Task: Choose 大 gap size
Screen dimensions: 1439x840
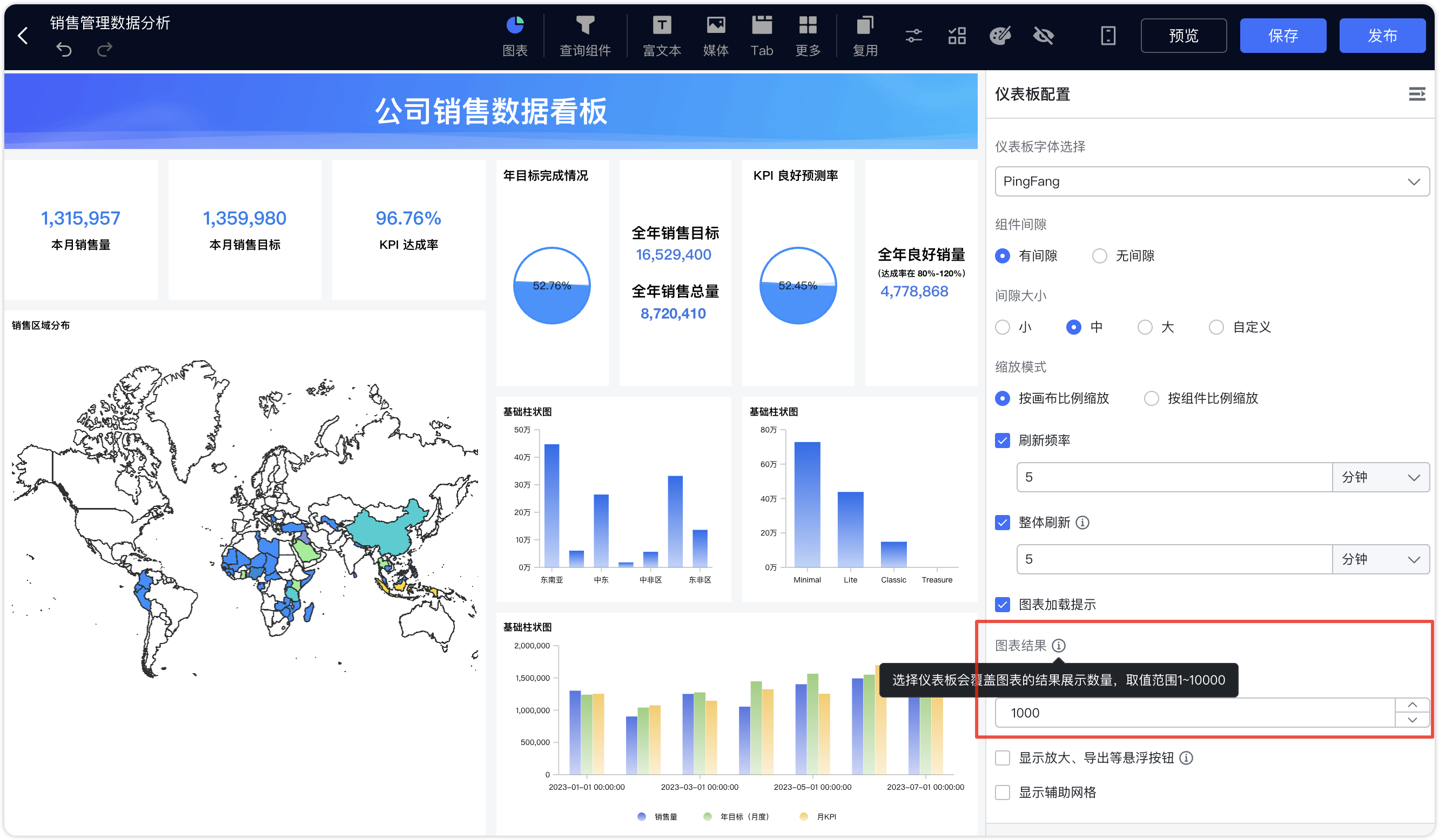Action: click(1145, 327)
